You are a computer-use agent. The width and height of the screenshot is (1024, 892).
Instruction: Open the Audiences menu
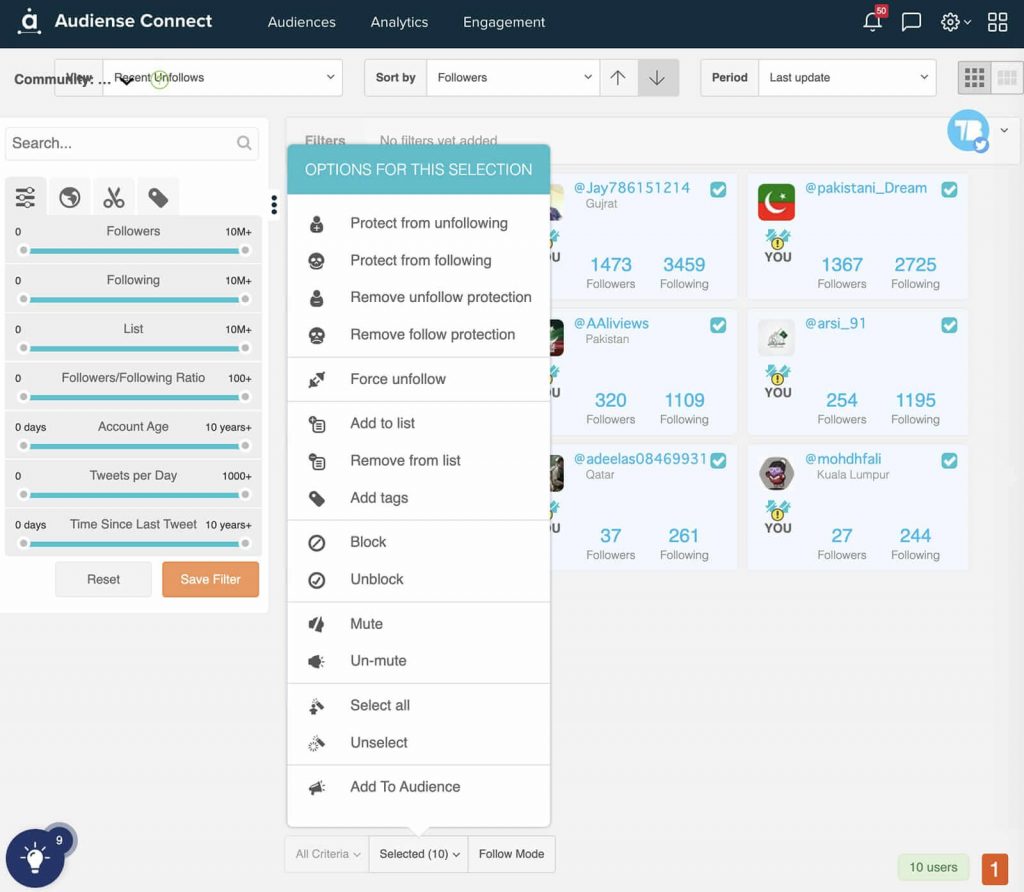pos(302,22)
